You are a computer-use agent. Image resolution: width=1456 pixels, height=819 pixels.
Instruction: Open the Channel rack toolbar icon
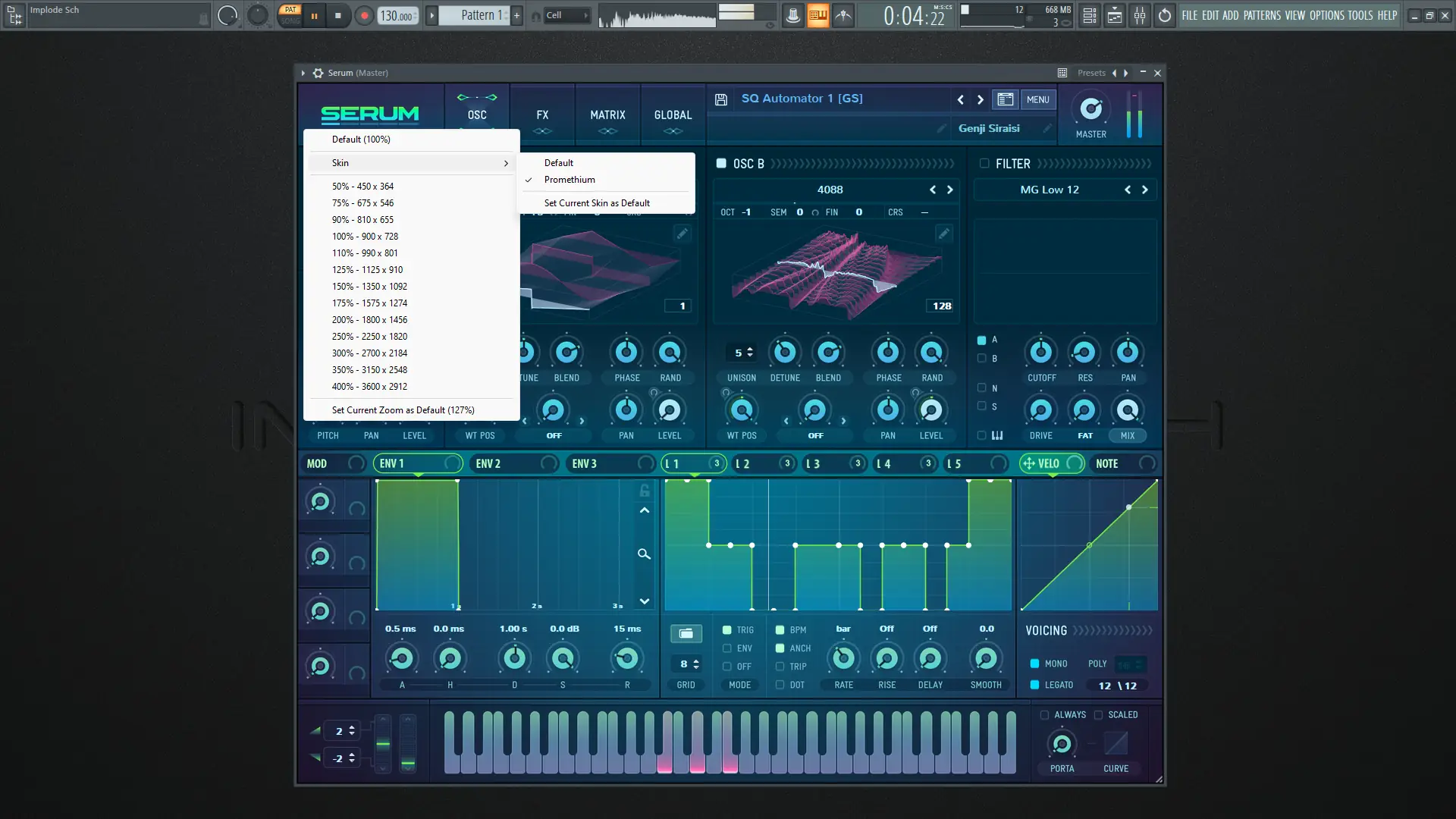1090,15
